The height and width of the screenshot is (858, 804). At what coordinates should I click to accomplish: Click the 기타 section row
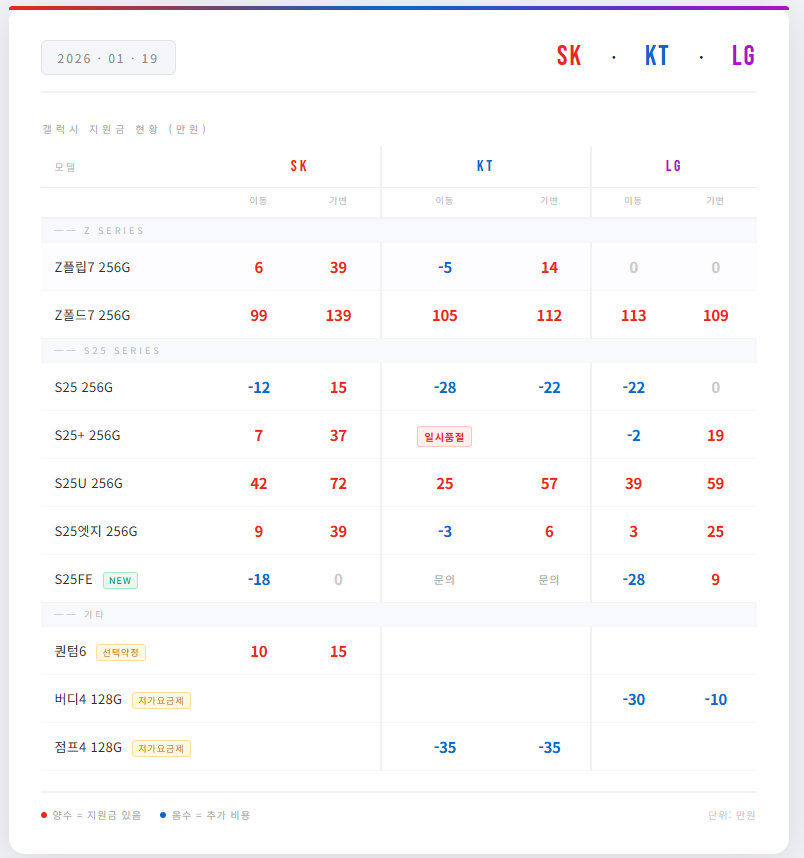(399, 614)
